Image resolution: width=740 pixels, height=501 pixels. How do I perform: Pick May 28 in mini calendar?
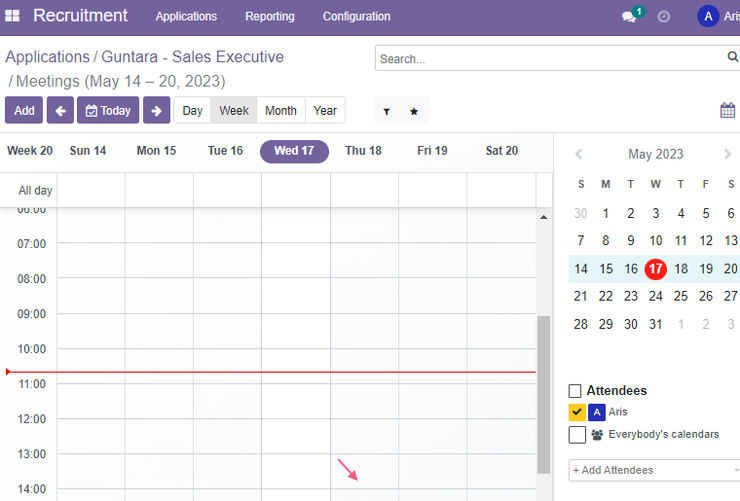(580, 325)
